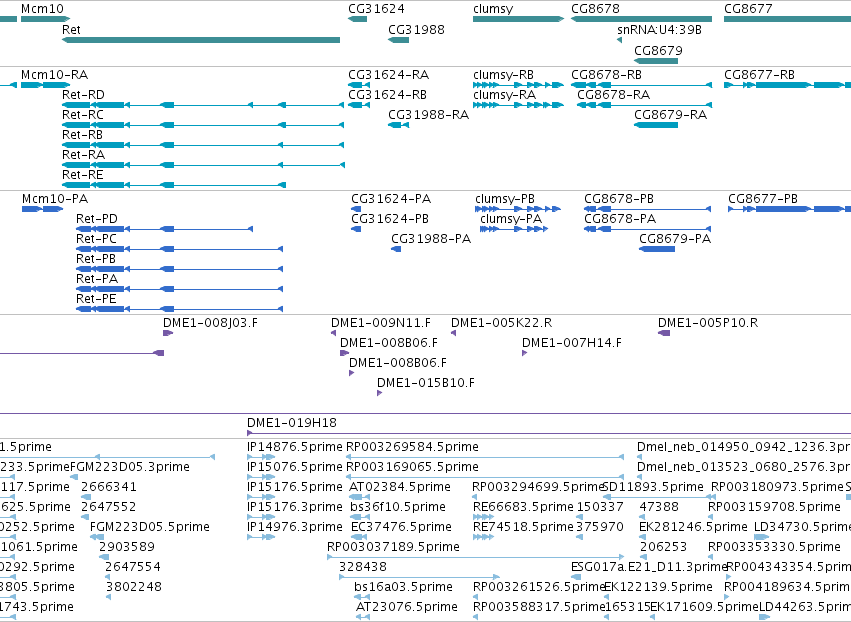Select the Mcm10-PA protein label
Screen dimensions: 851x622
[x=55, y=199]
